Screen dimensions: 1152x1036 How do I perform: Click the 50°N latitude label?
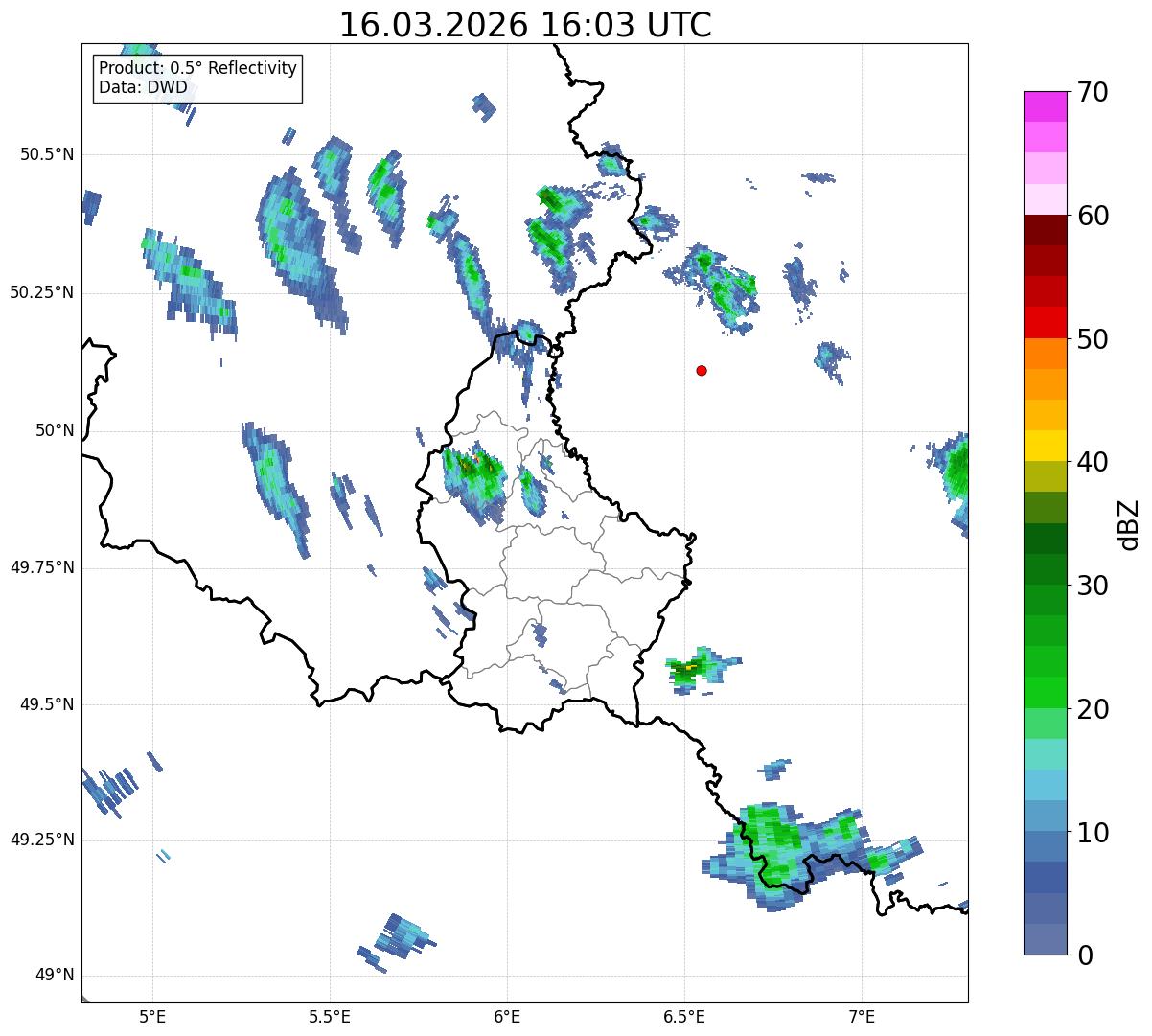coord(56,430)
